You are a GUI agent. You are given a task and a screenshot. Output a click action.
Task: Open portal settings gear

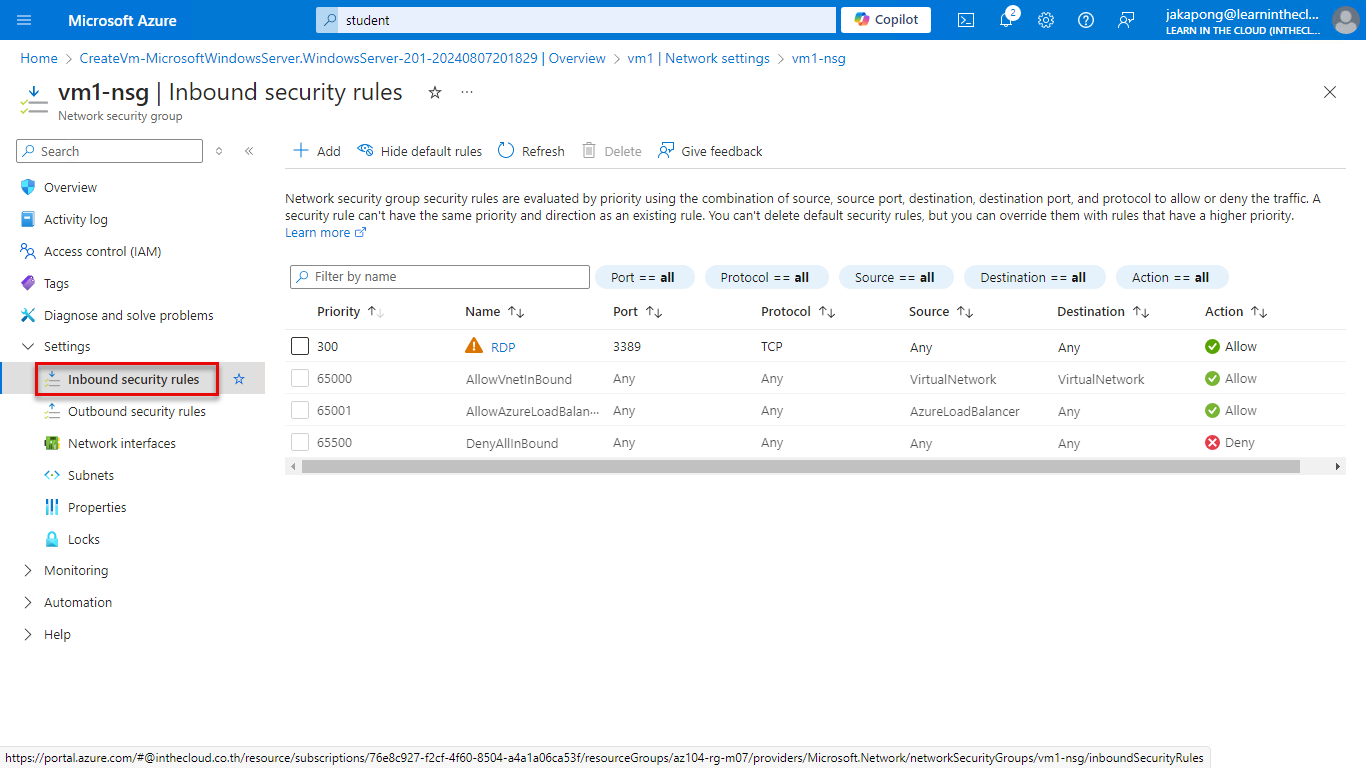(x=1046, y=20)
